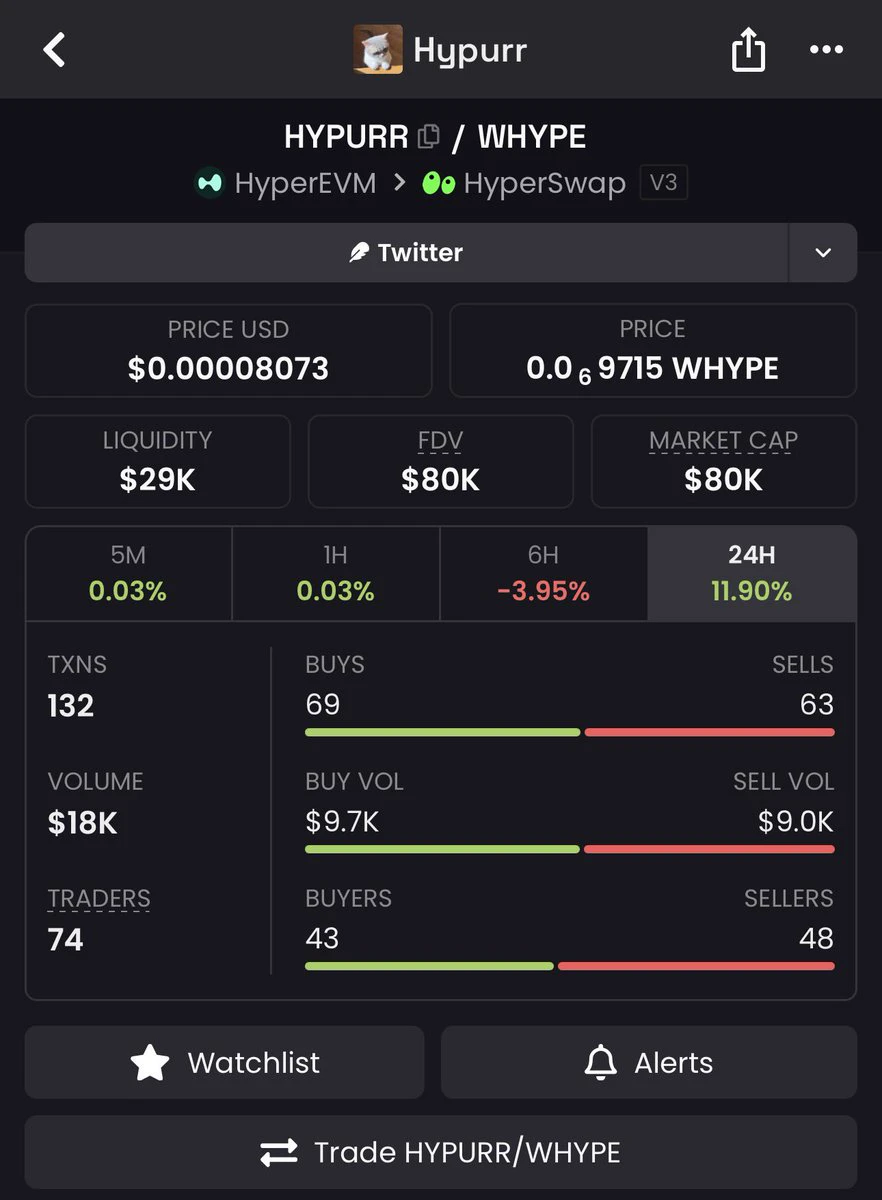Tap the bell icon on Alerts

[x=600, y=1062]
